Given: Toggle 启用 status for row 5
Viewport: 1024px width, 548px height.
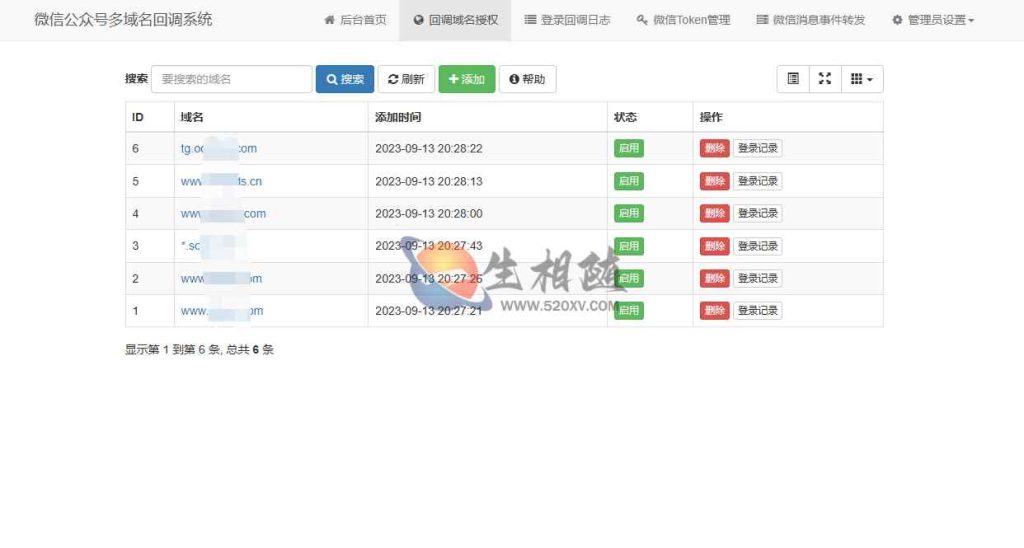Looking at the screenshot, I should tap(629, 181).
